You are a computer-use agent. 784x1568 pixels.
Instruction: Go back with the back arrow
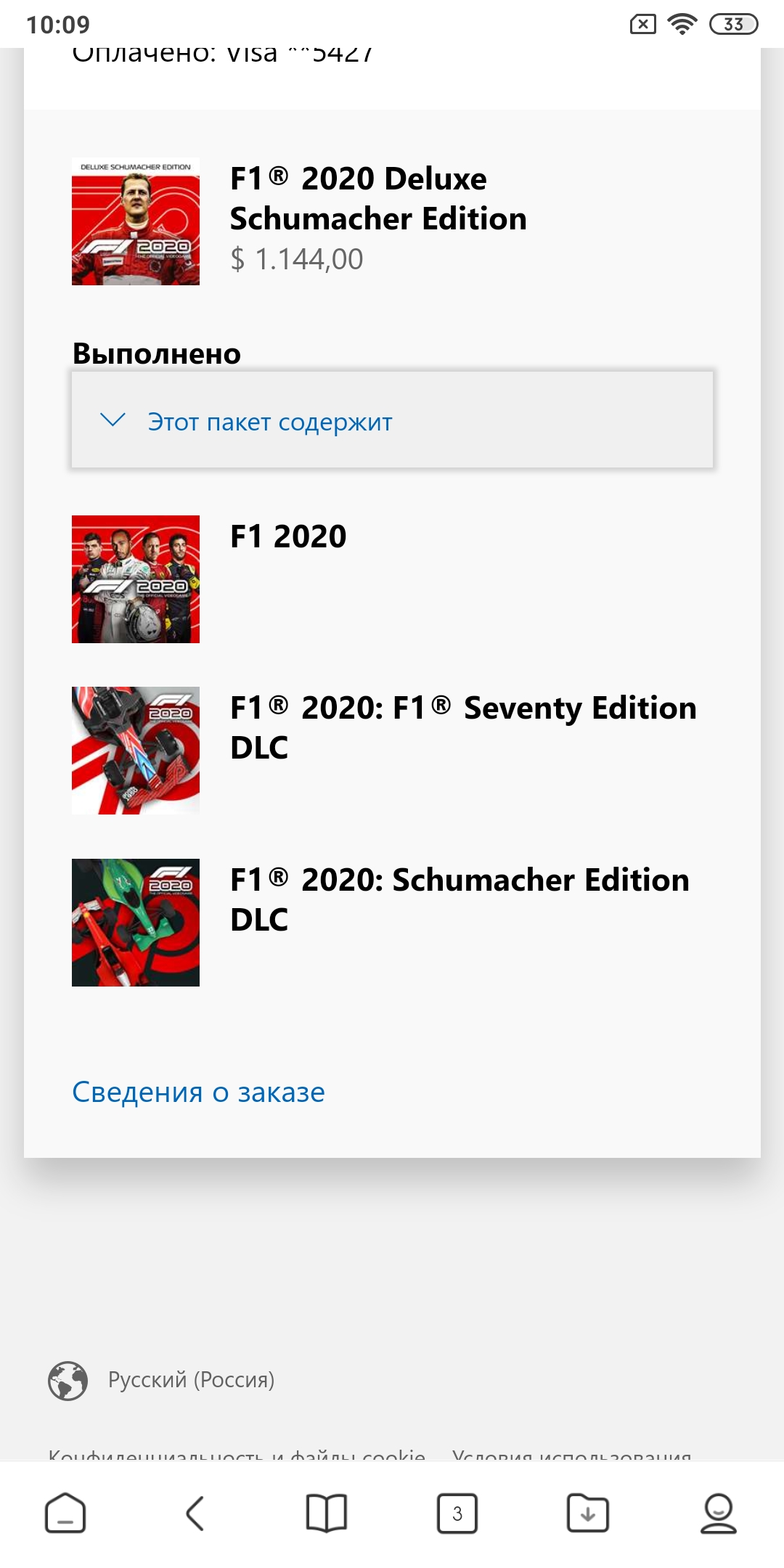(x=195, y=1514)
